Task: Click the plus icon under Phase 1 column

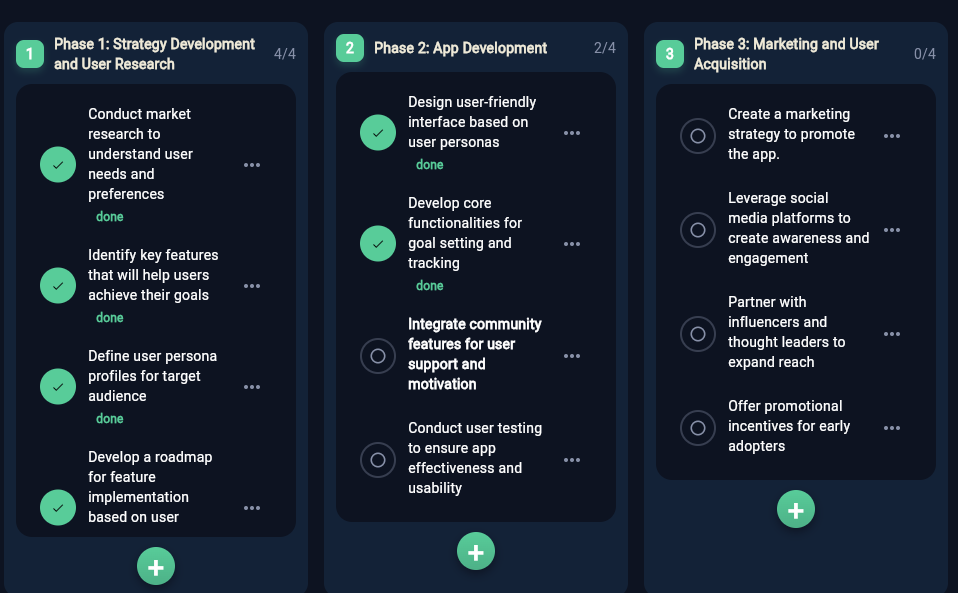Action: [156, 565]
